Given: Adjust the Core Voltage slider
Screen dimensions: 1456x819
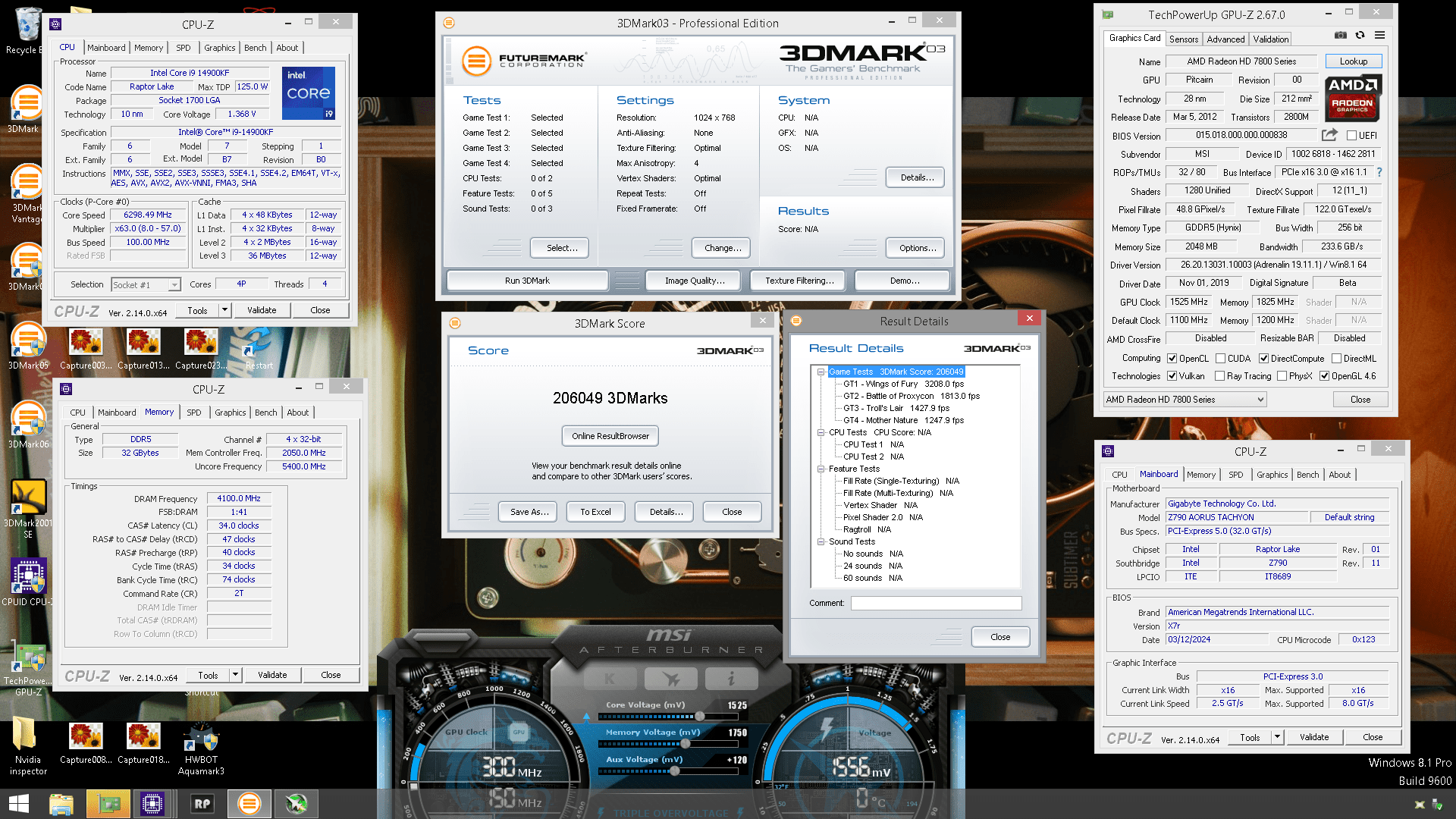Looking at the screenshot, I should pyautogui.click(x=699, y=717).
